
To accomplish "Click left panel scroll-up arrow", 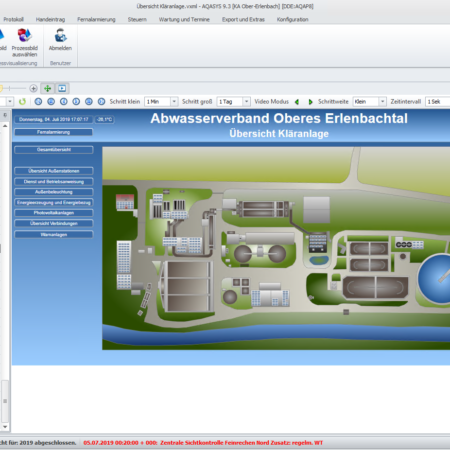I will (5, 126).
